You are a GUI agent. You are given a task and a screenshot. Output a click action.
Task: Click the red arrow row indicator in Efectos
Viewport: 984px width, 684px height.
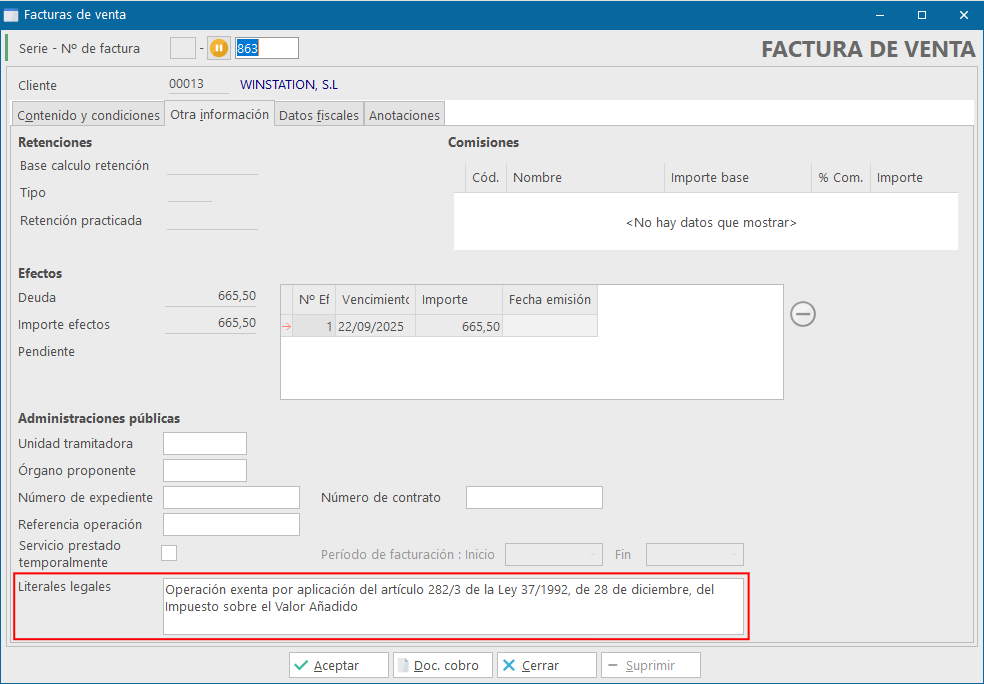[287, 326]
